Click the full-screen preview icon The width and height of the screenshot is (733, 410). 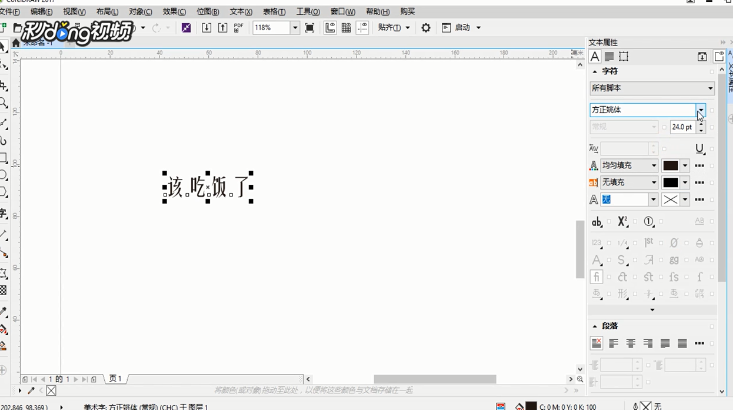pyautogui.click(x=309, y=28)
